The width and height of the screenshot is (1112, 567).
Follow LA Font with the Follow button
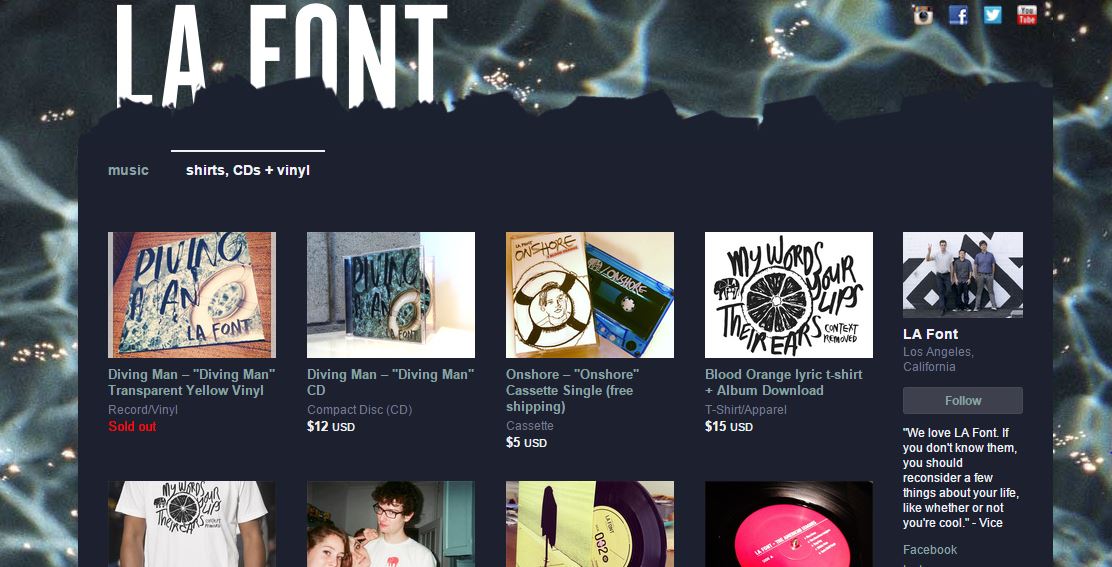962,400
